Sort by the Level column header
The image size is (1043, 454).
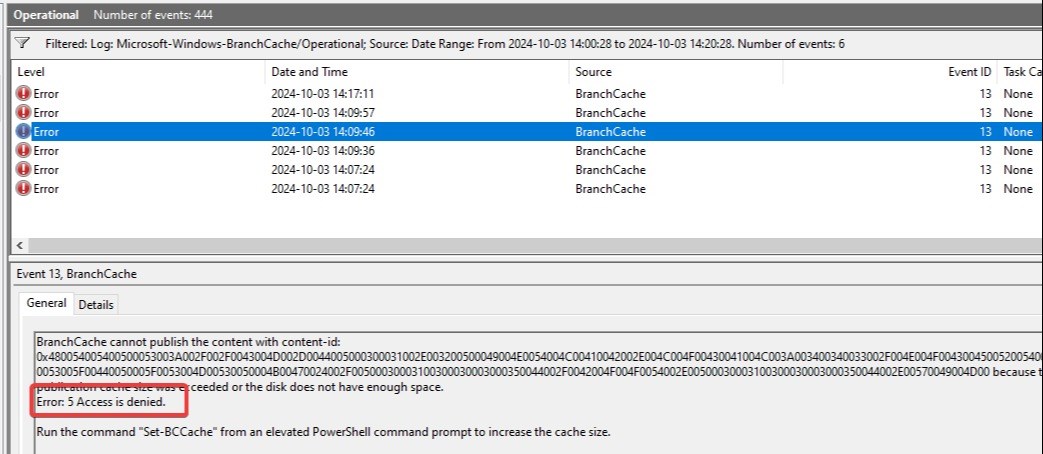138,72
